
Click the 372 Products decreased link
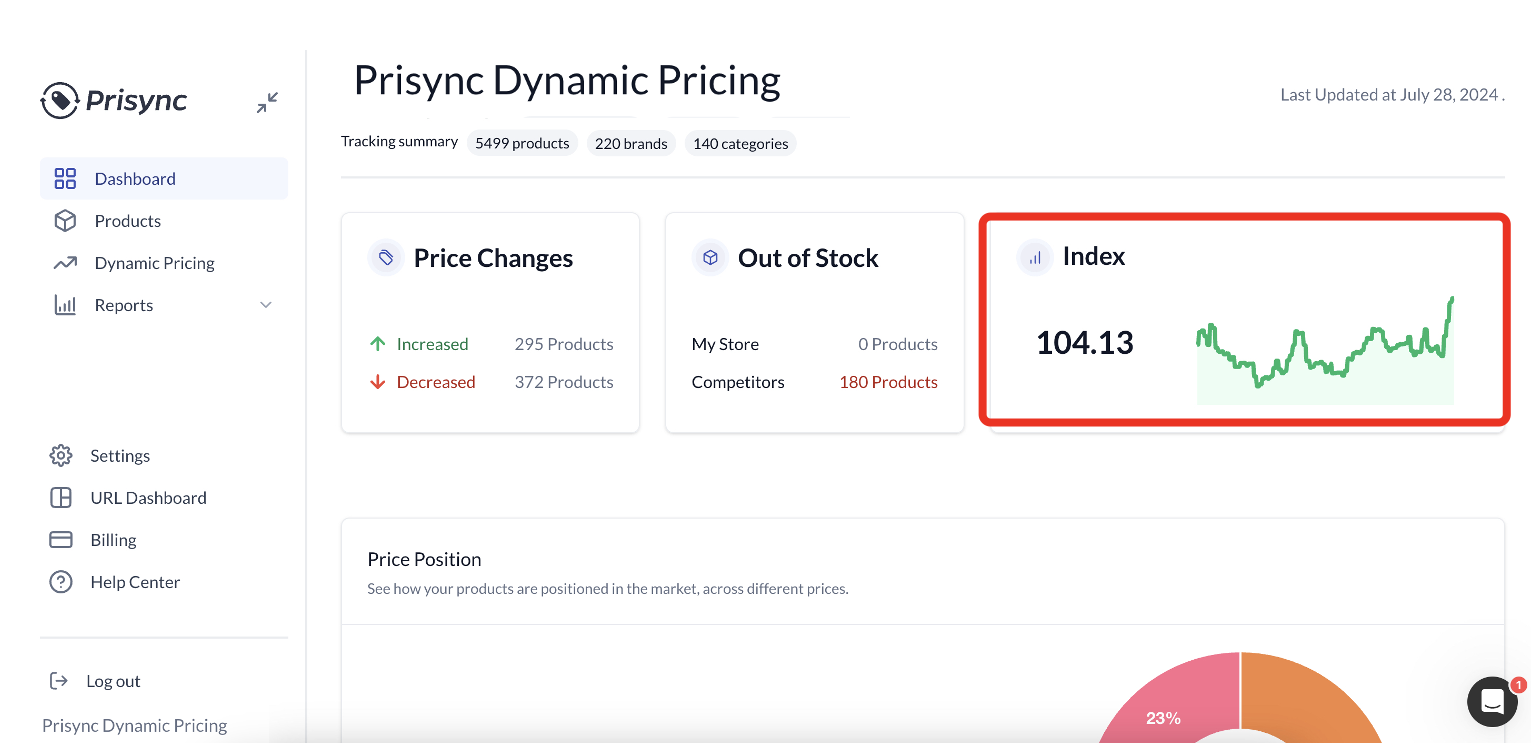(564, 382)
